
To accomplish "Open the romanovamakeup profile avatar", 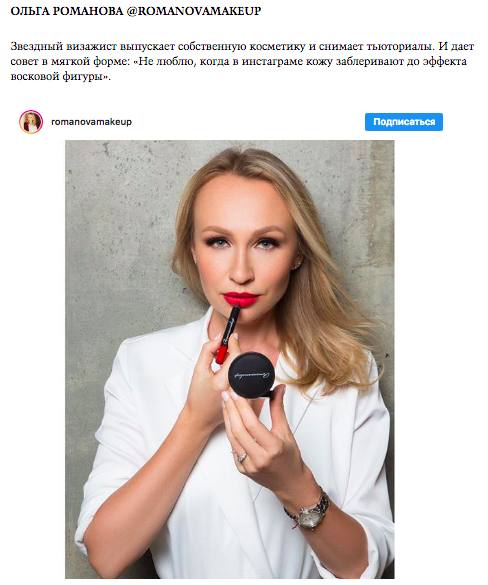I will 31,122.
